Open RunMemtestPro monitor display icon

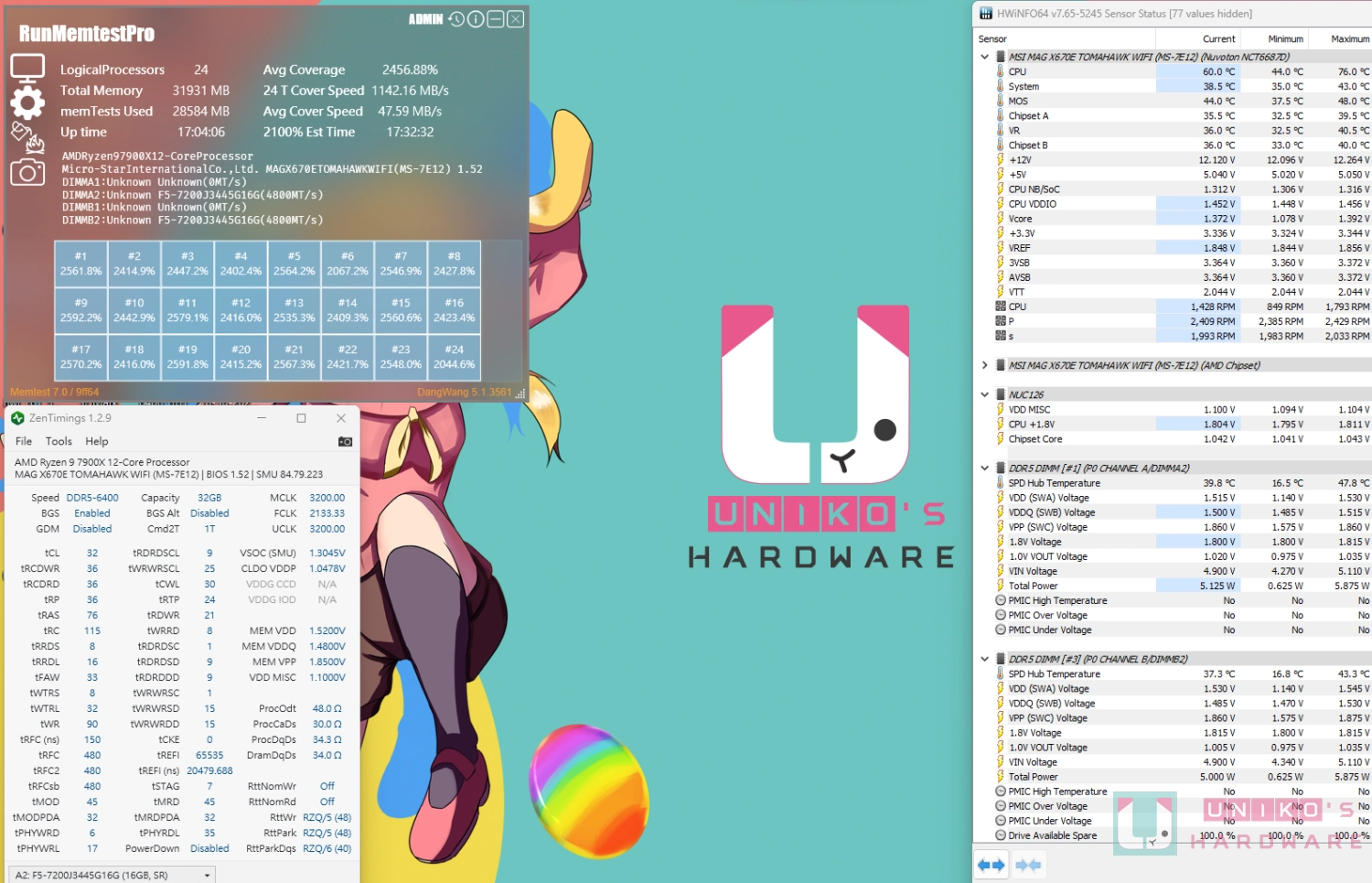pyautogui.click(x=27, y=68)
